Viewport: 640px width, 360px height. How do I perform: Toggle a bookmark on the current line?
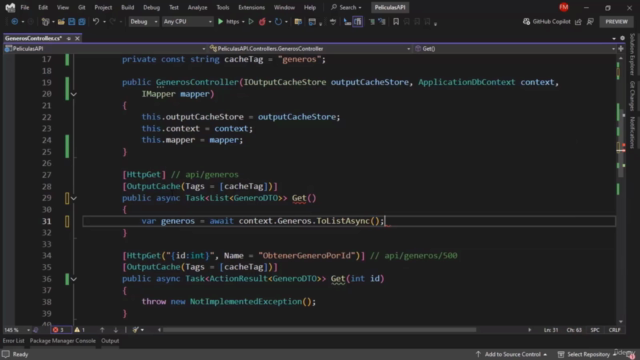396,22
